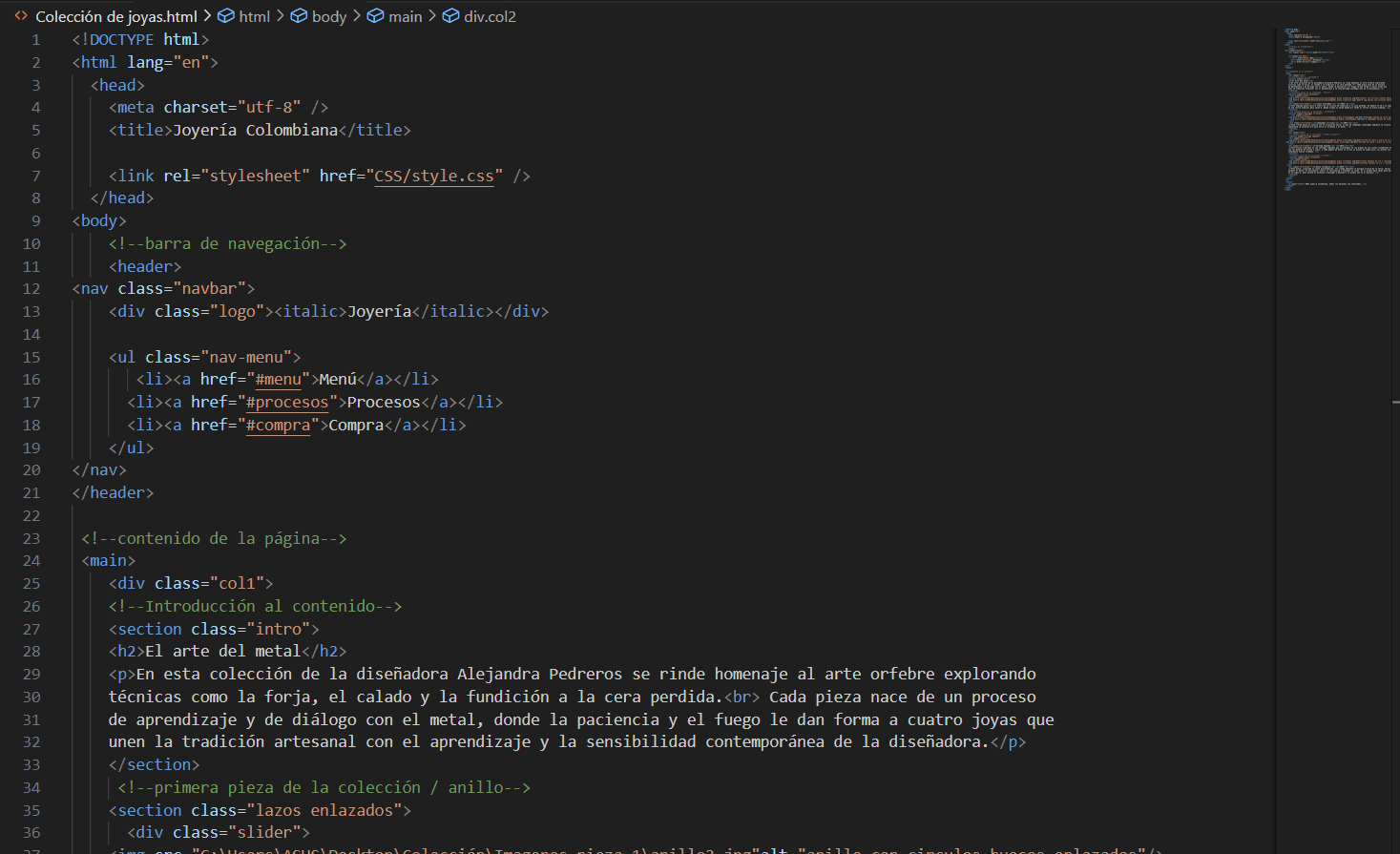Select the "html" breadcrumb item
Screen dimensions: 1400x854
tap(244, 16)
